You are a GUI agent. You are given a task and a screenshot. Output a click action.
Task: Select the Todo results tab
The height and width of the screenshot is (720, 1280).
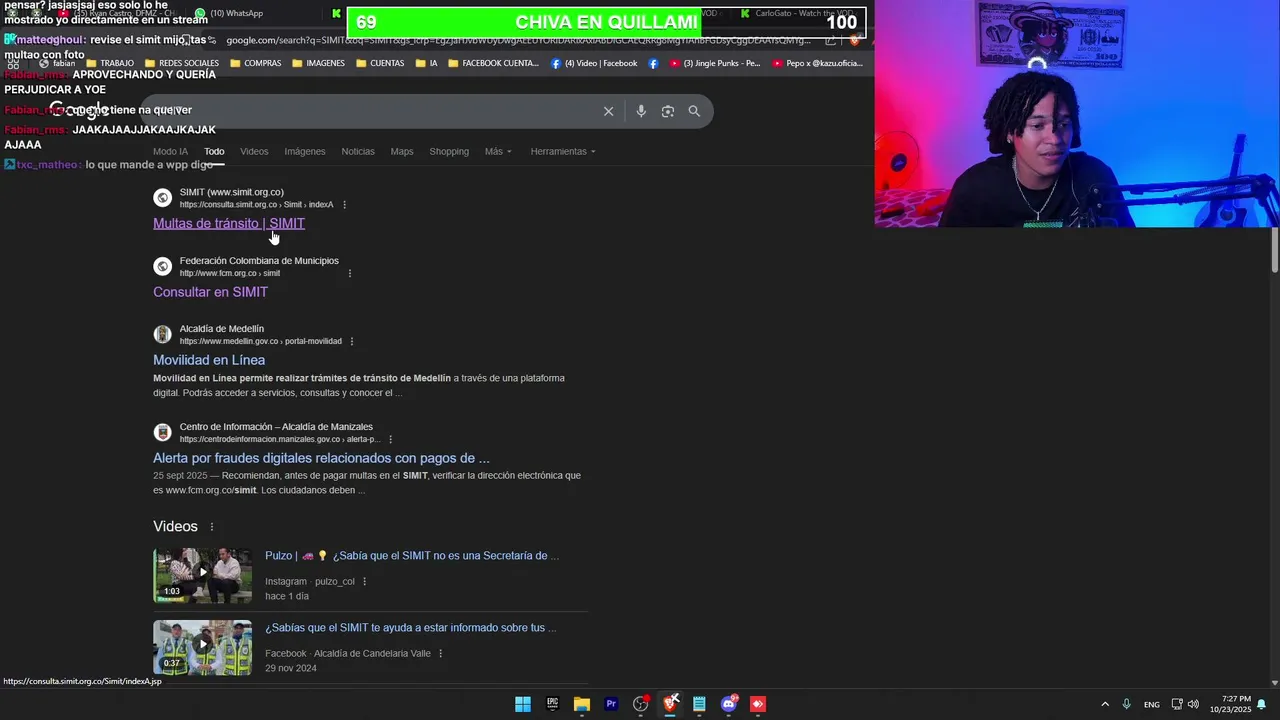(x=214, y=152)
